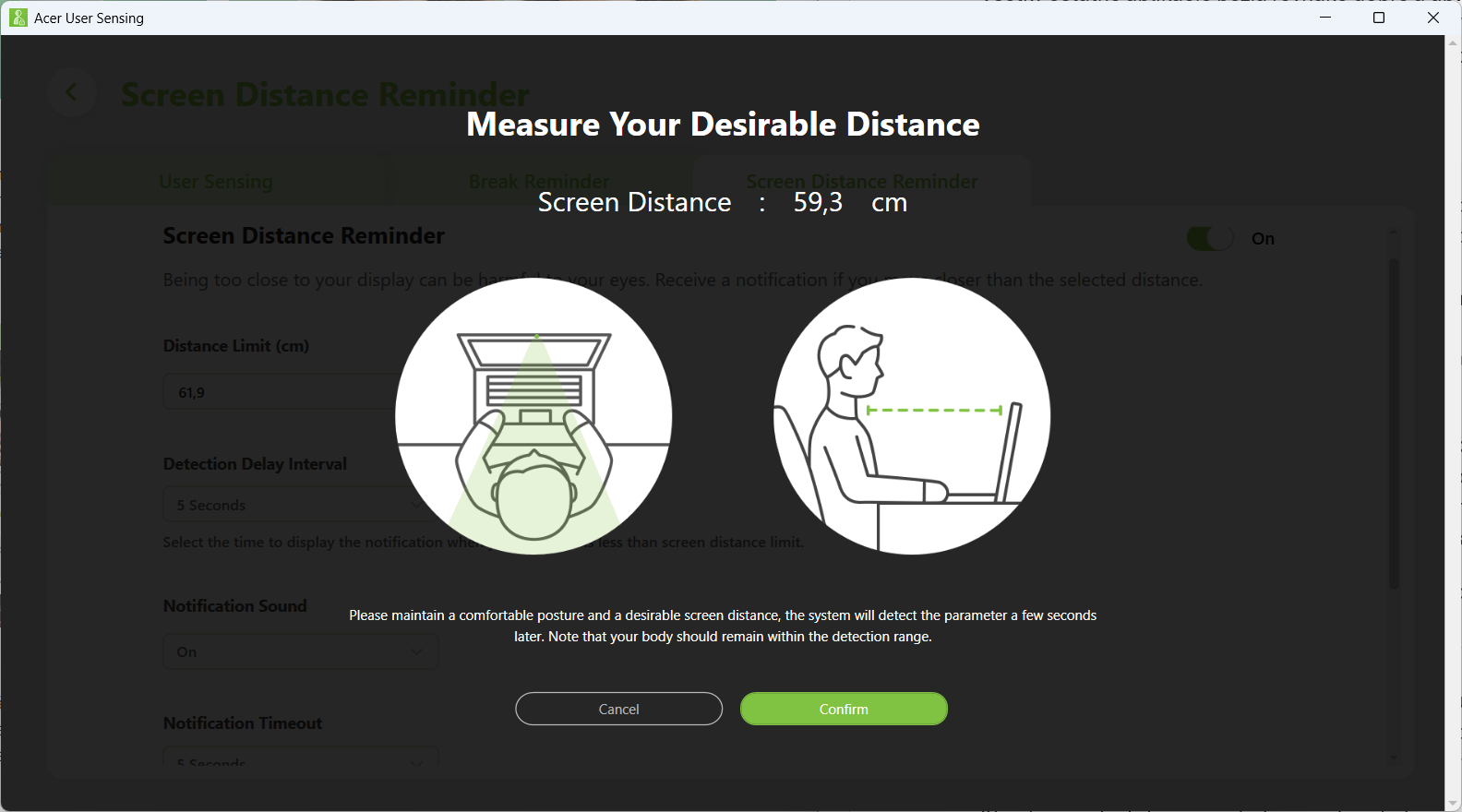Viewport: 1462px width, 812px height.
Task: Click the green Confirm button
Action: 844,709
